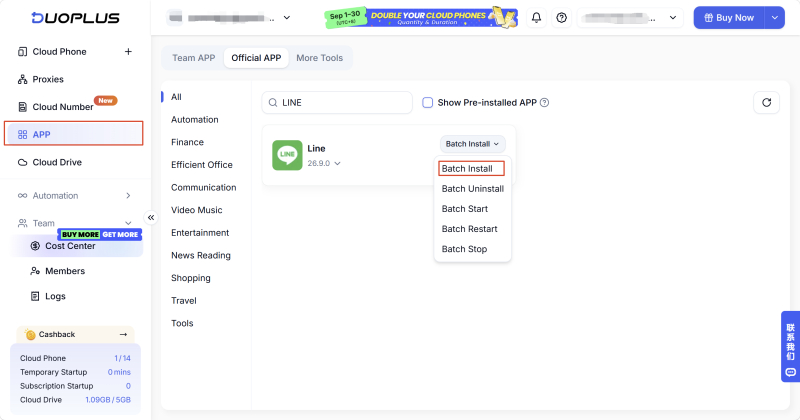Open the Cloud Number section

tap(56, 107)
